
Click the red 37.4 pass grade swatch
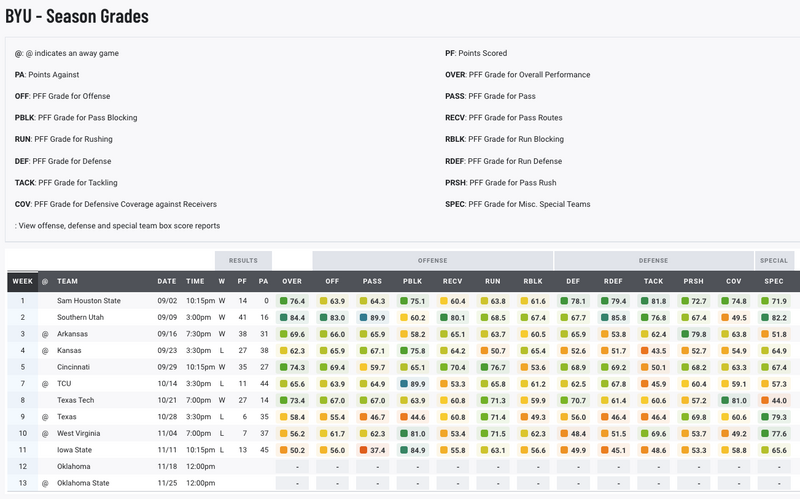tap(362, 448)
